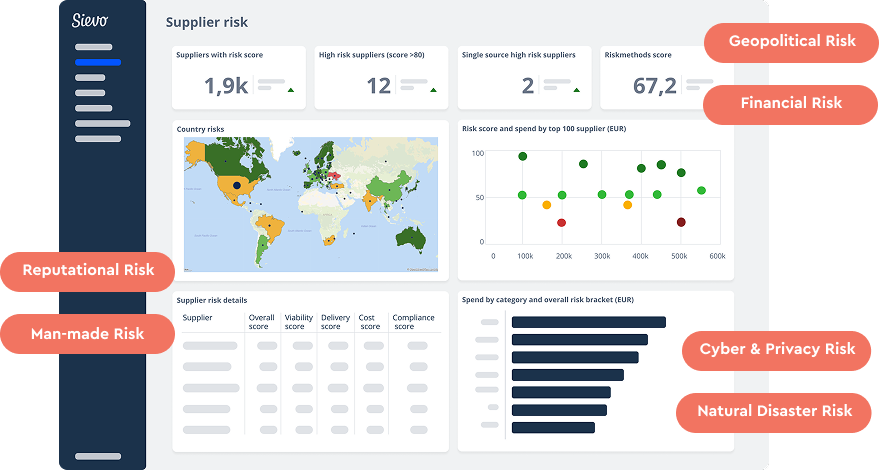Open the Man-made Risk tag
This screenshot has height=470, width=879.
point(88,334)
